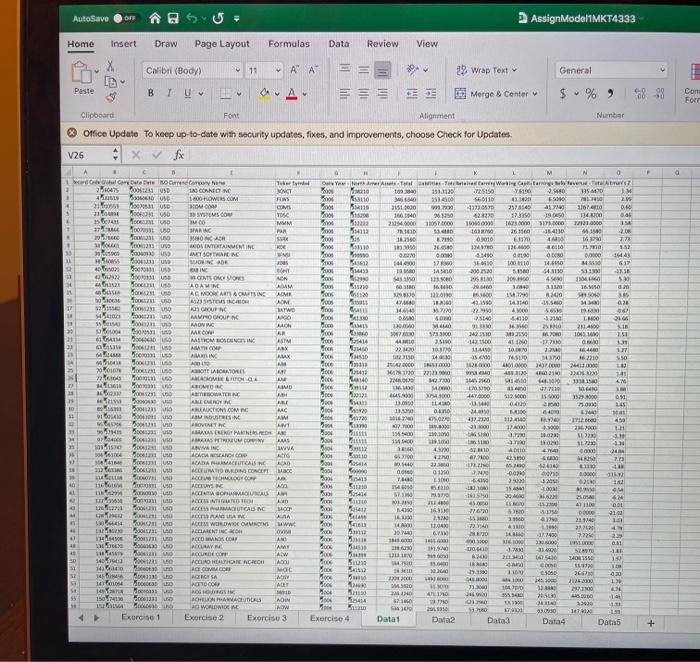Viewport: 700px width, 662px height.
Task: Switch to the Data4 sheet tab
Action: tap(554, 621)
